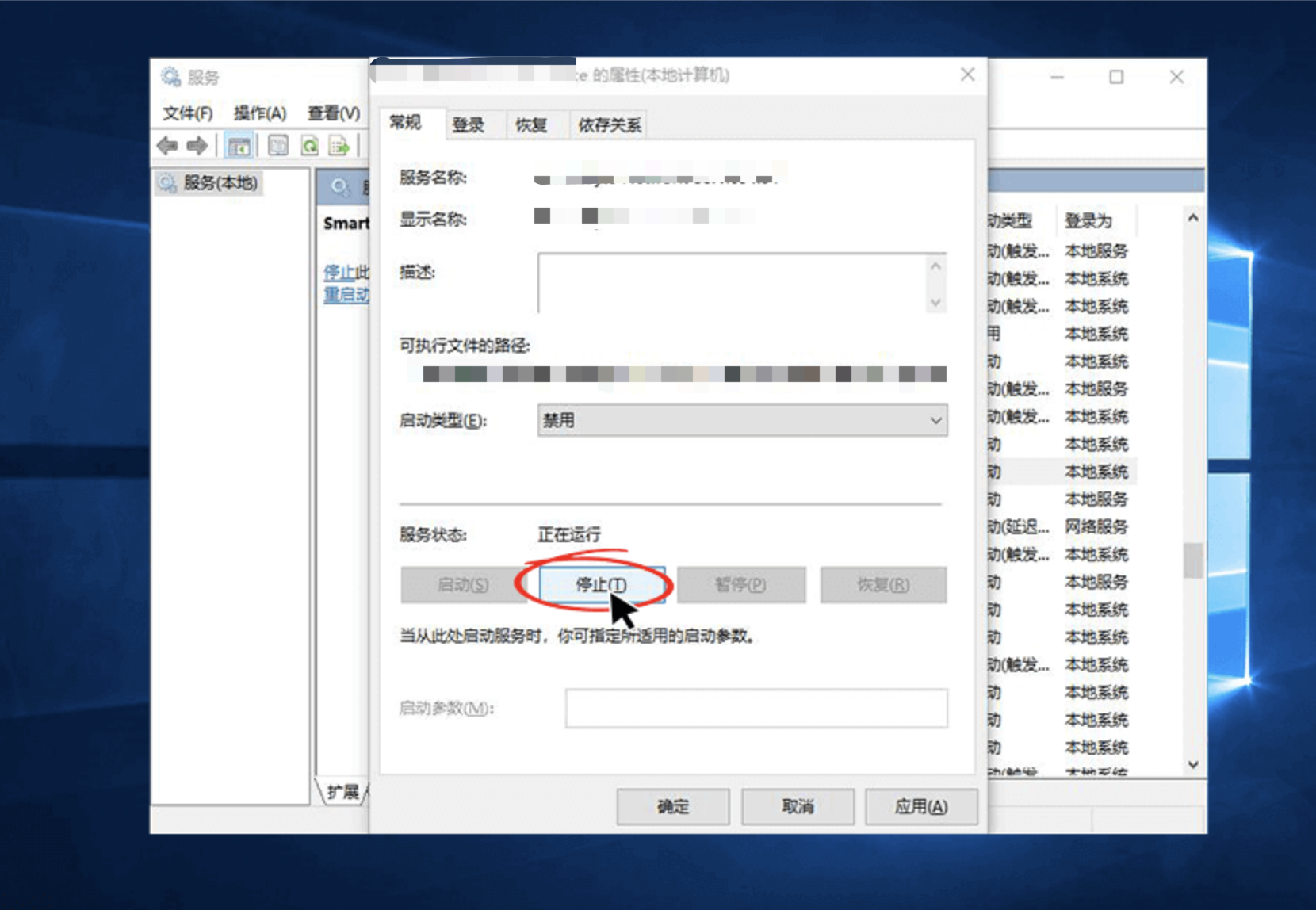
Task: Open the 查看(V) menu
Action: [x=332, y=113]
